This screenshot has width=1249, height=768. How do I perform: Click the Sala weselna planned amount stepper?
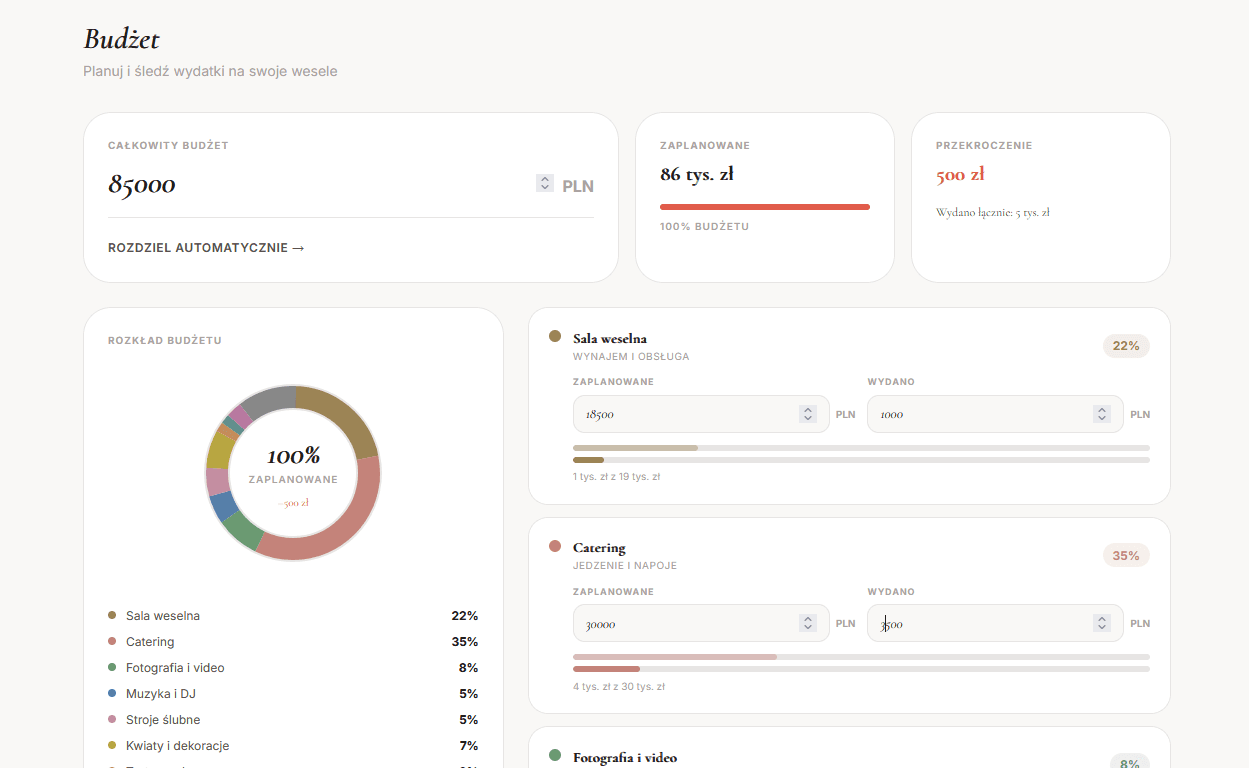click(808, 414)
